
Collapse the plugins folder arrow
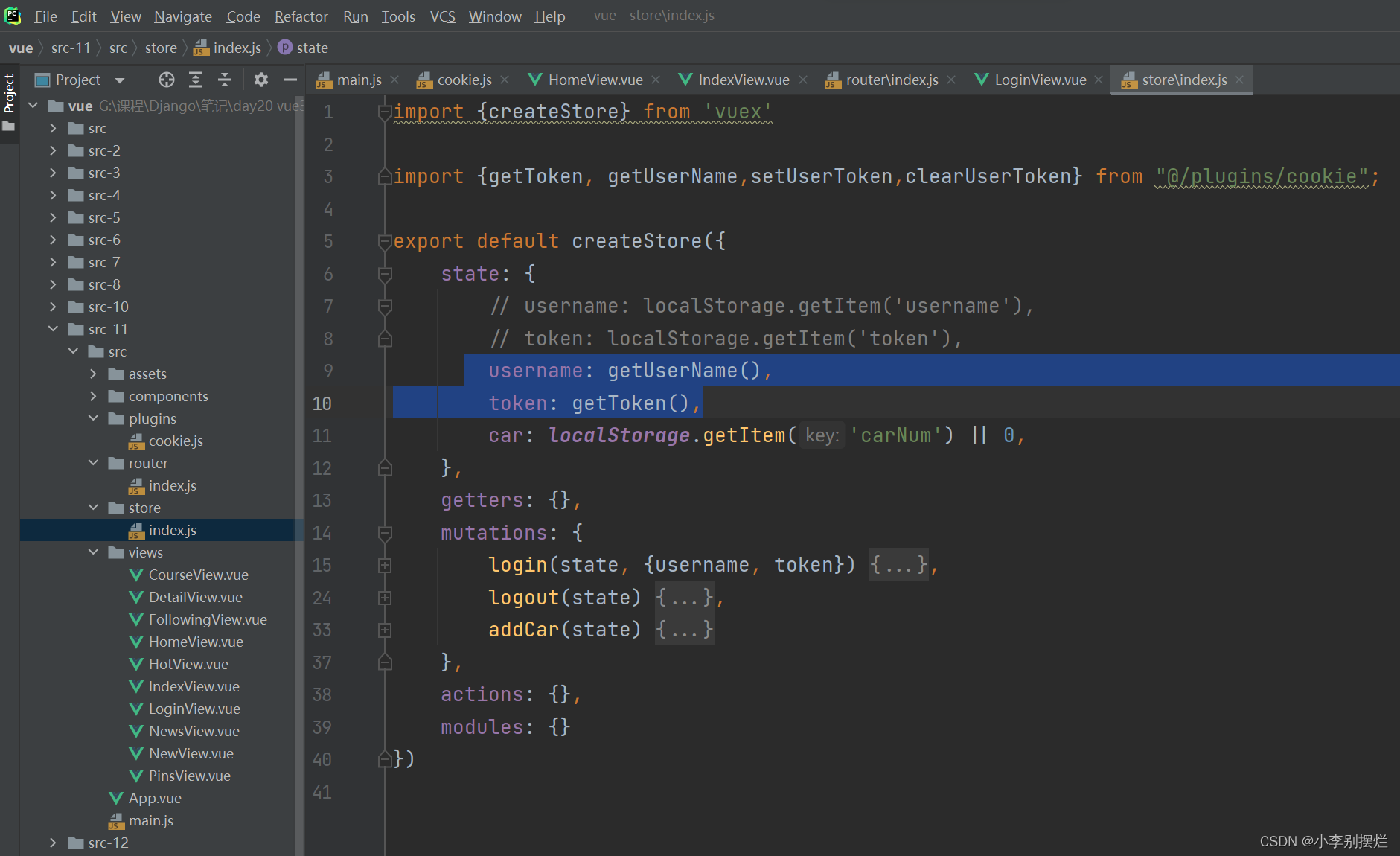point(93,418)
